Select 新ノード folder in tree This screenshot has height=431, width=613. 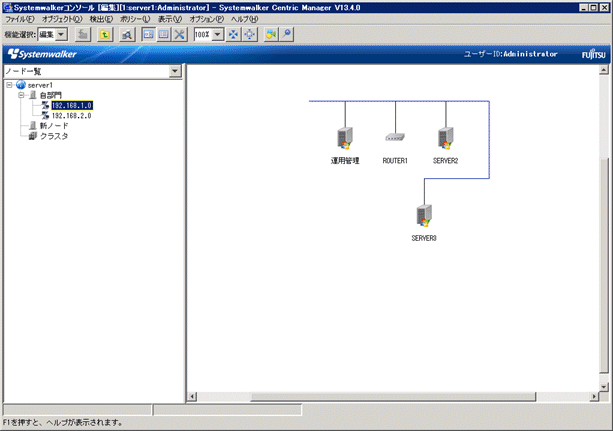click(54, 126)
